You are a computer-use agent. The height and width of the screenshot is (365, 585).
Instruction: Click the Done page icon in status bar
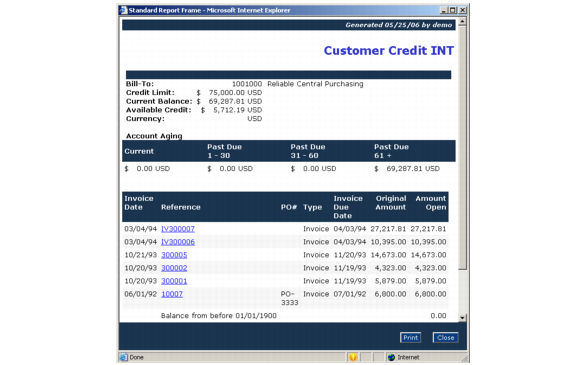(123, 357)
